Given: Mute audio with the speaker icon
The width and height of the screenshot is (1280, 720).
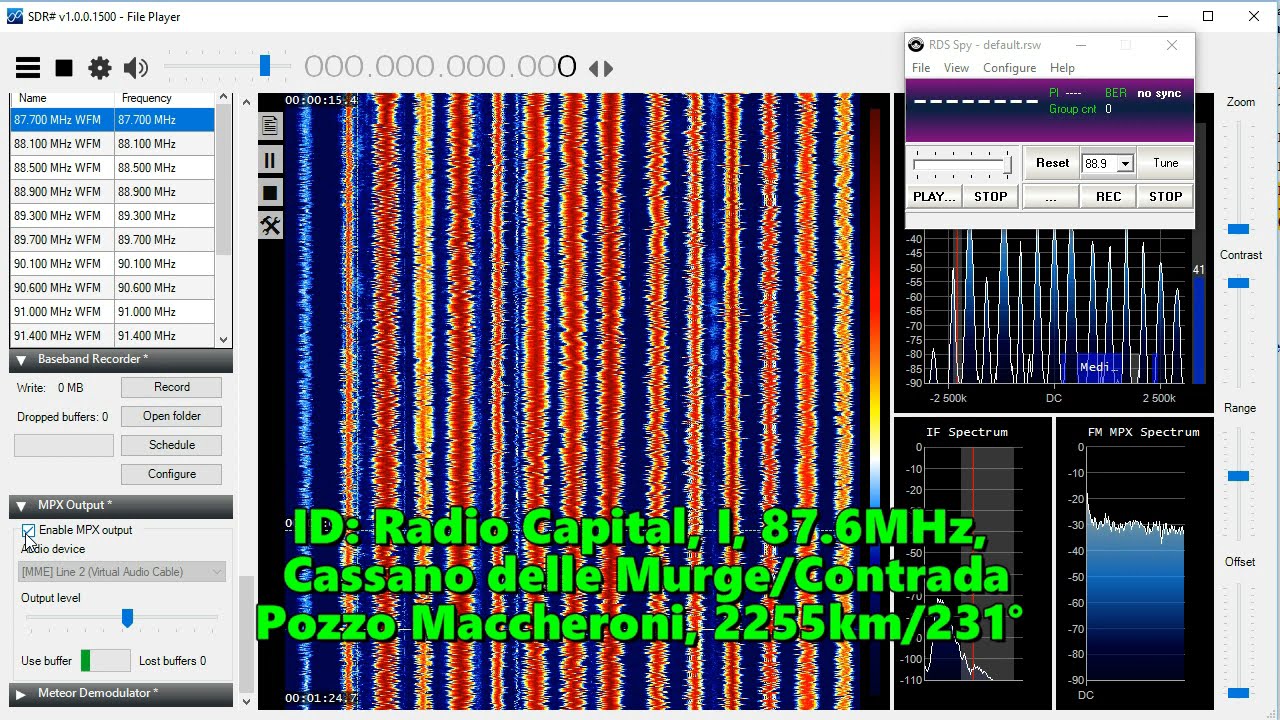Looking at the screenshot, I should pos(136,68).
